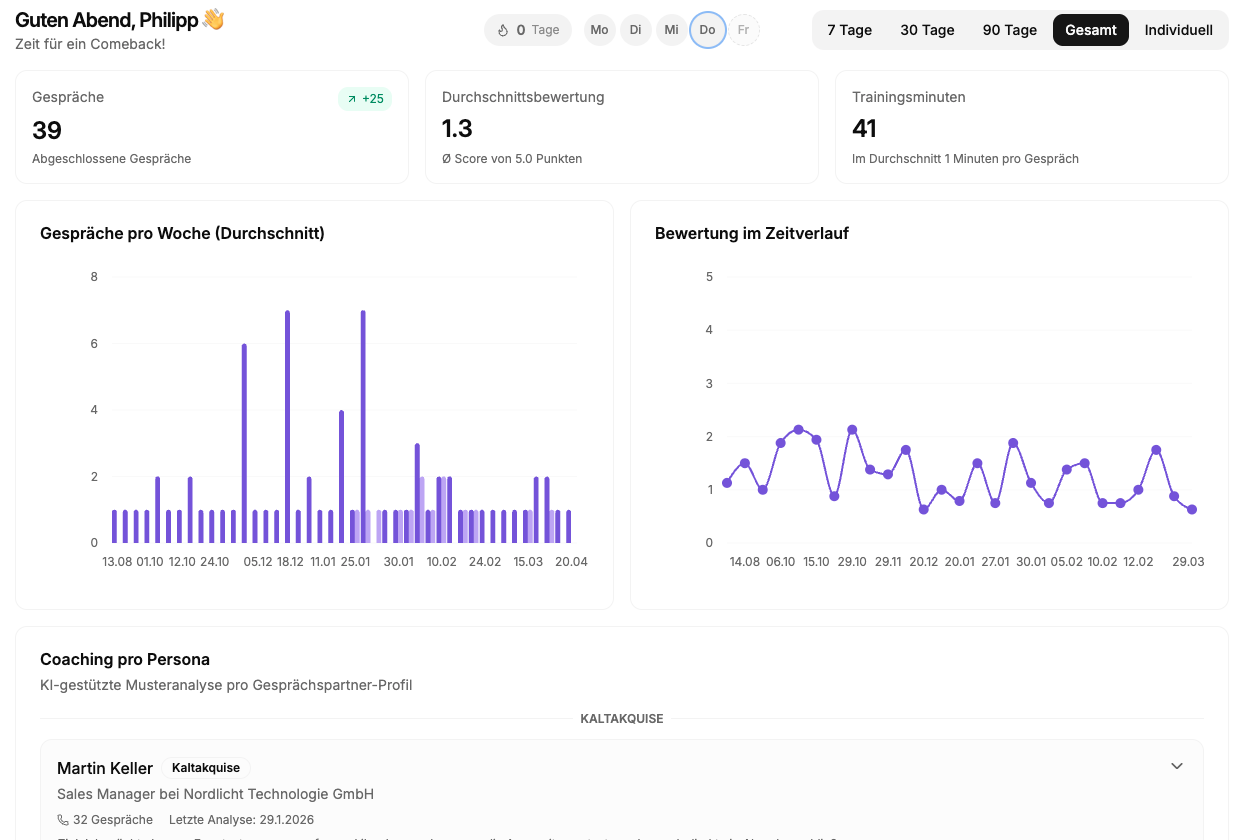Switch to the 30 Tage tab

(x=927, y=30)
